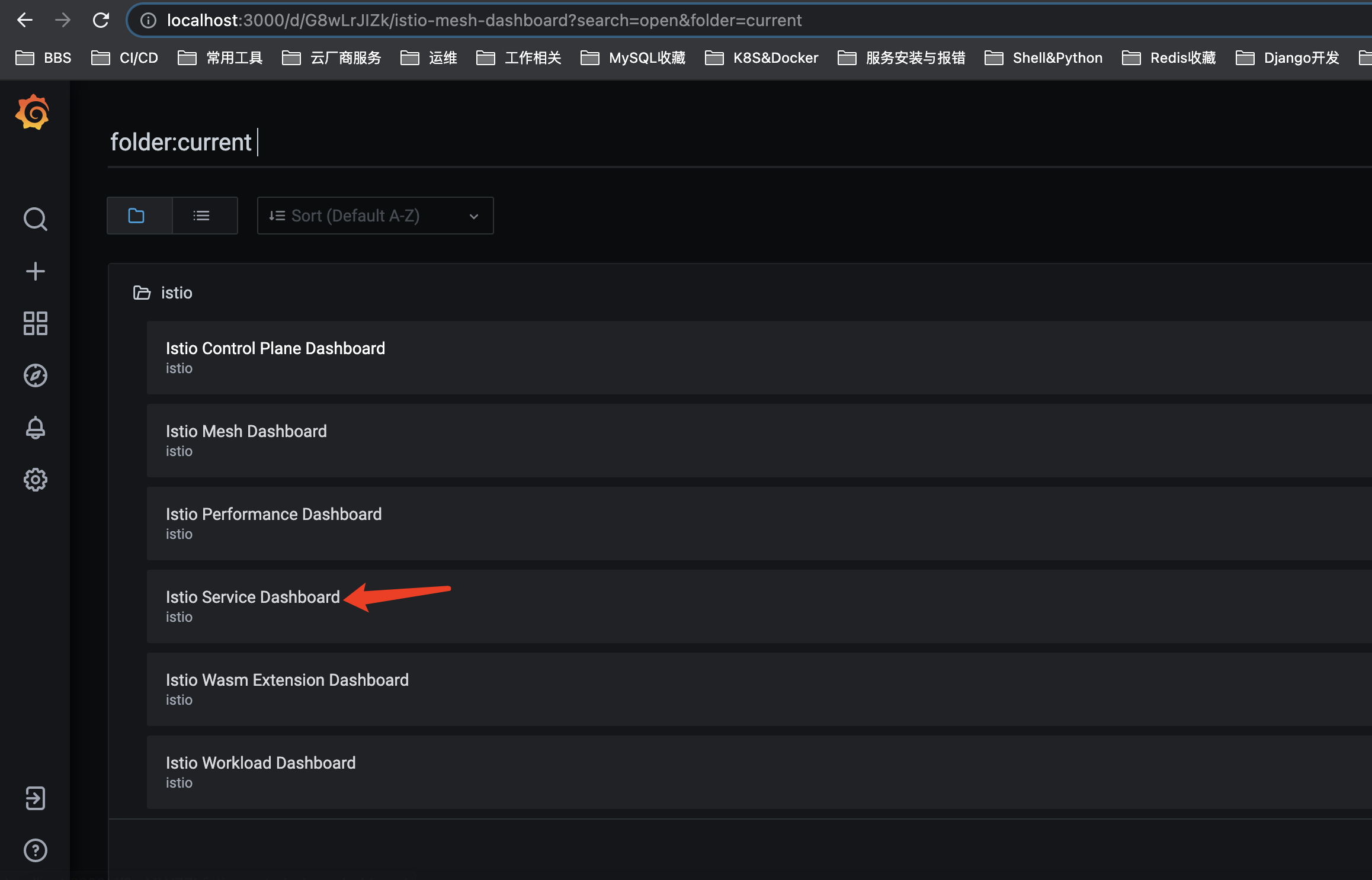
Task: Click the sign-in arrow icon
Action: (35, 798)
